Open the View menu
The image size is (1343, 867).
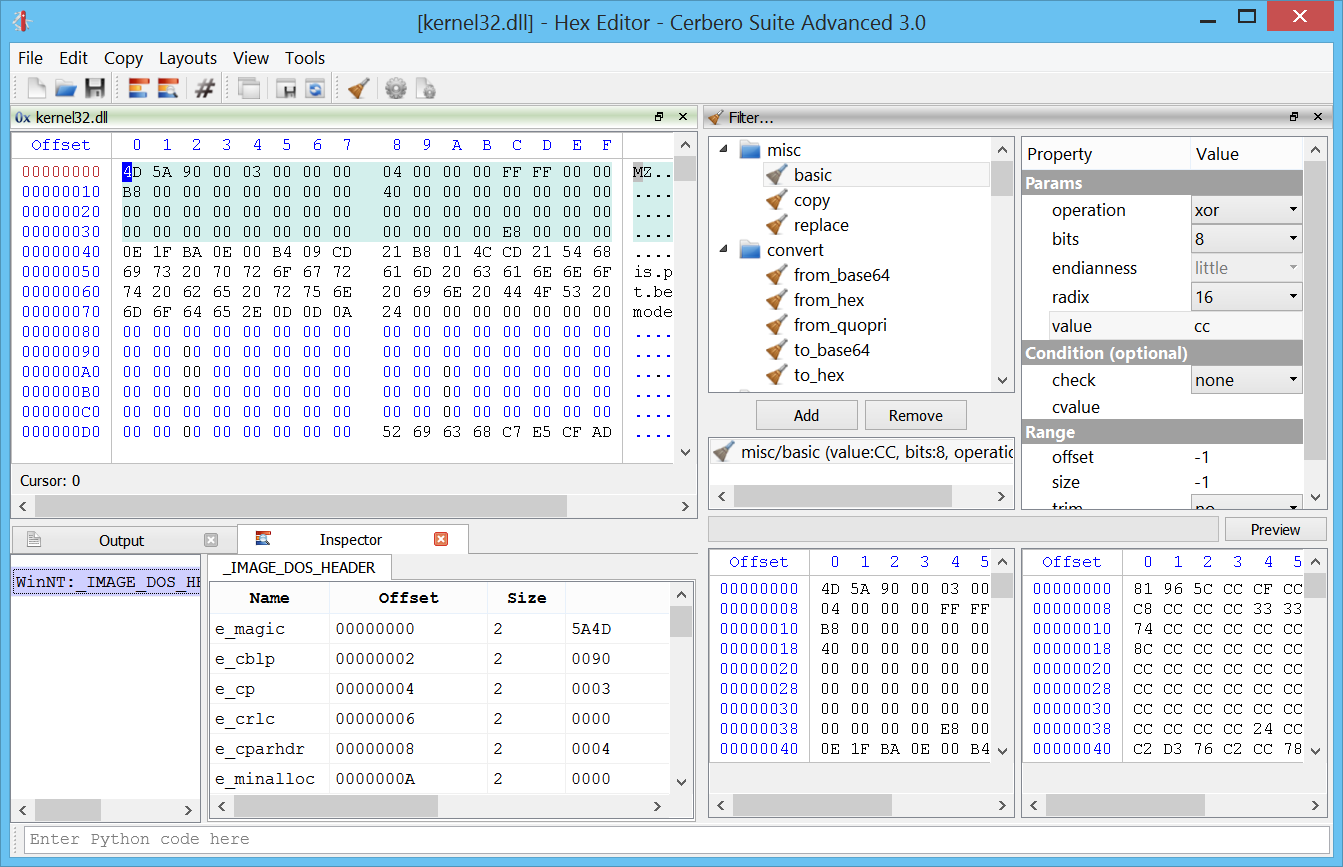[251, 58]
